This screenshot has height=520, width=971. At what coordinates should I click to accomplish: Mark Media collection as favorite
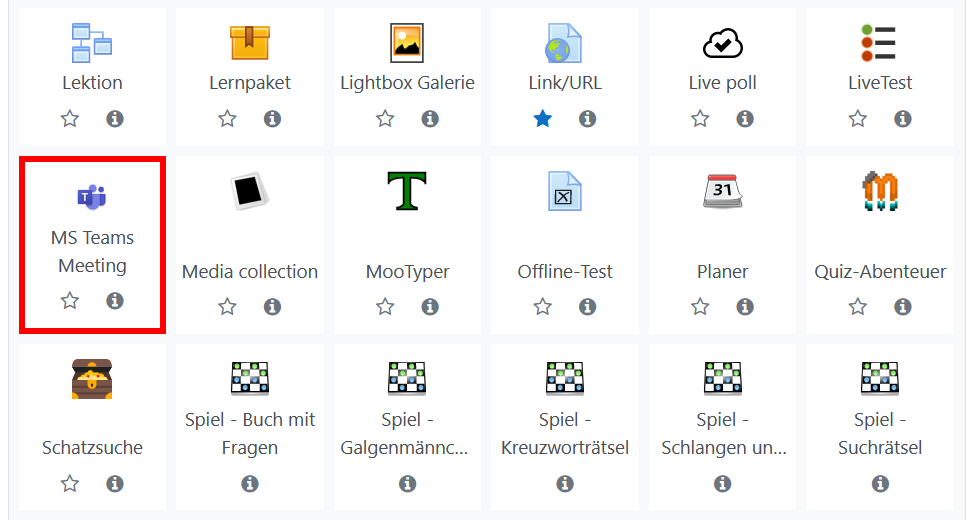(228, 307)
